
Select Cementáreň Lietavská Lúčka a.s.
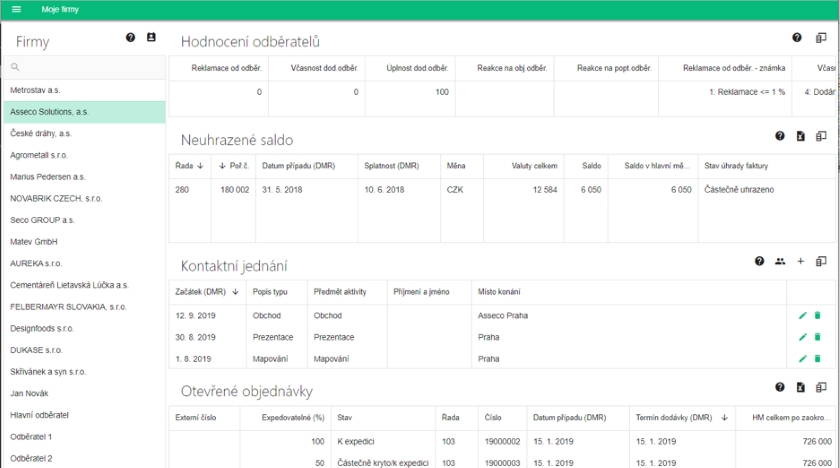tap(85, 285)
